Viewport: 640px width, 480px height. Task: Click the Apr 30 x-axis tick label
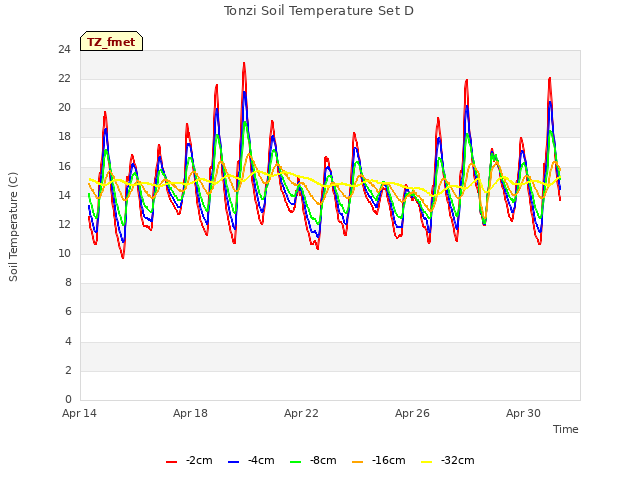523,413
